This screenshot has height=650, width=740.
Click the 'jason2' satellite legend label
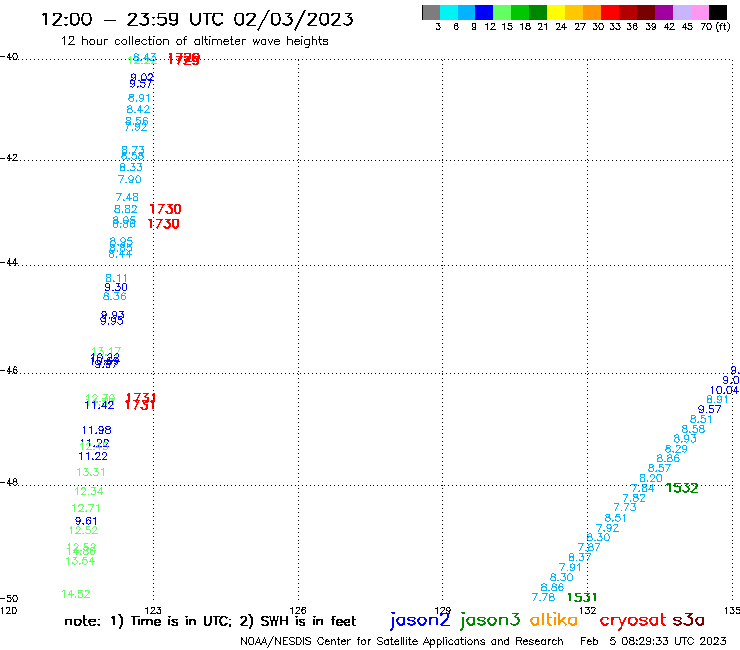point(420,620)
